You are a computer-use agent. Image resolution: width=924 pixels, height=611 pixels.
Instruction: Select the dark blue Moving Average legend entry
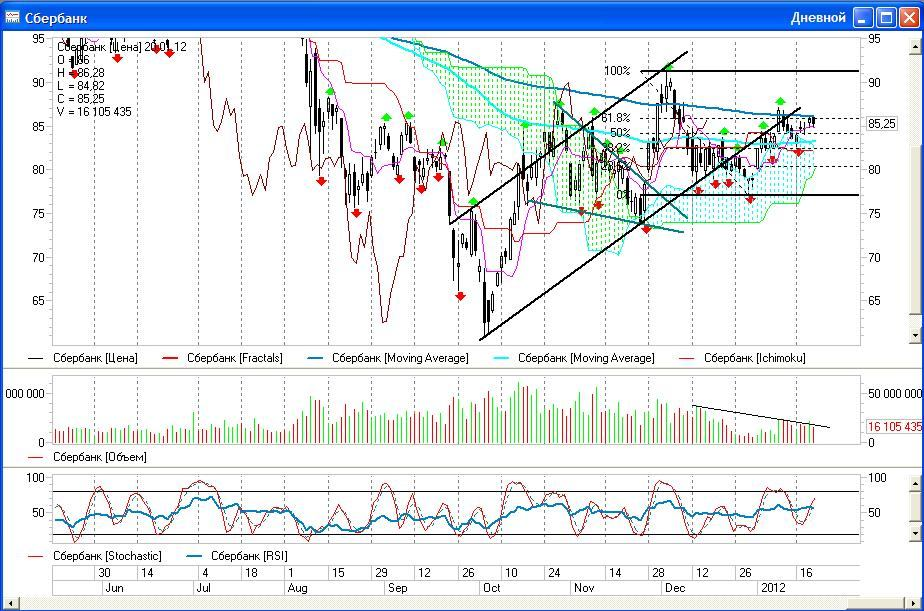388,358
